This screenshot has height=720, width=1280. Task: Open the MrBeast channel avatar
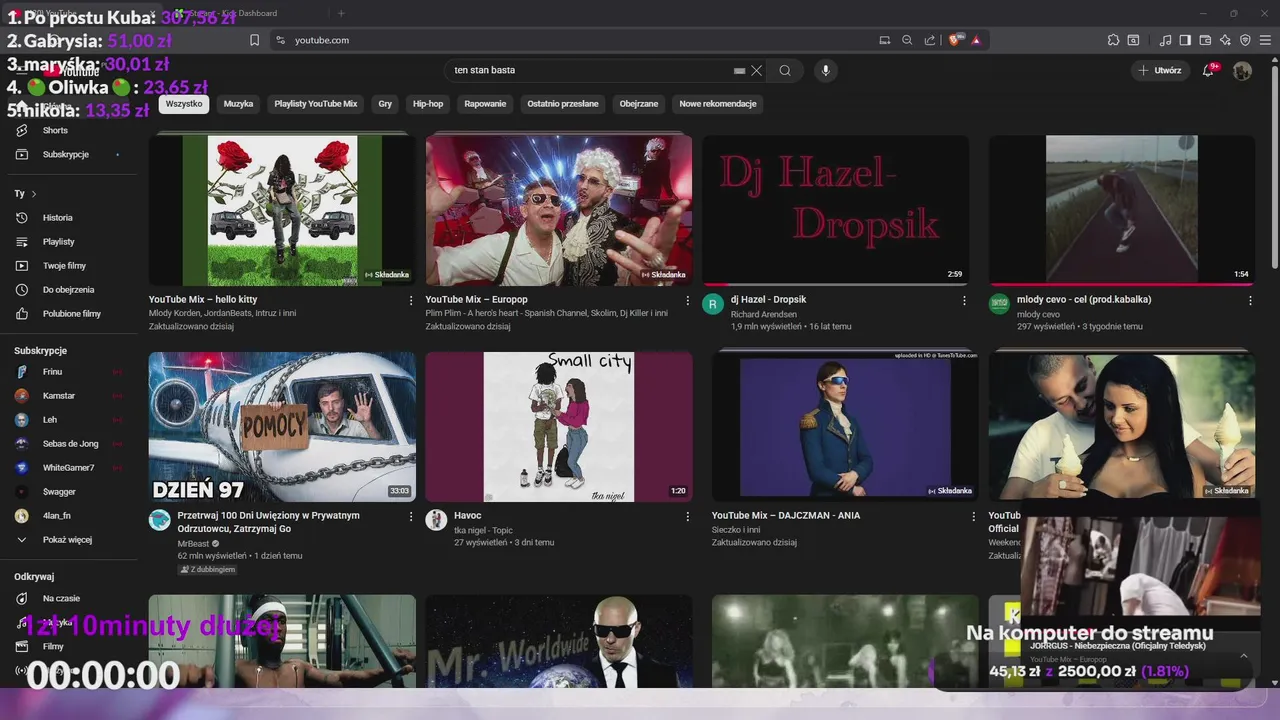(x=160, y=520)
